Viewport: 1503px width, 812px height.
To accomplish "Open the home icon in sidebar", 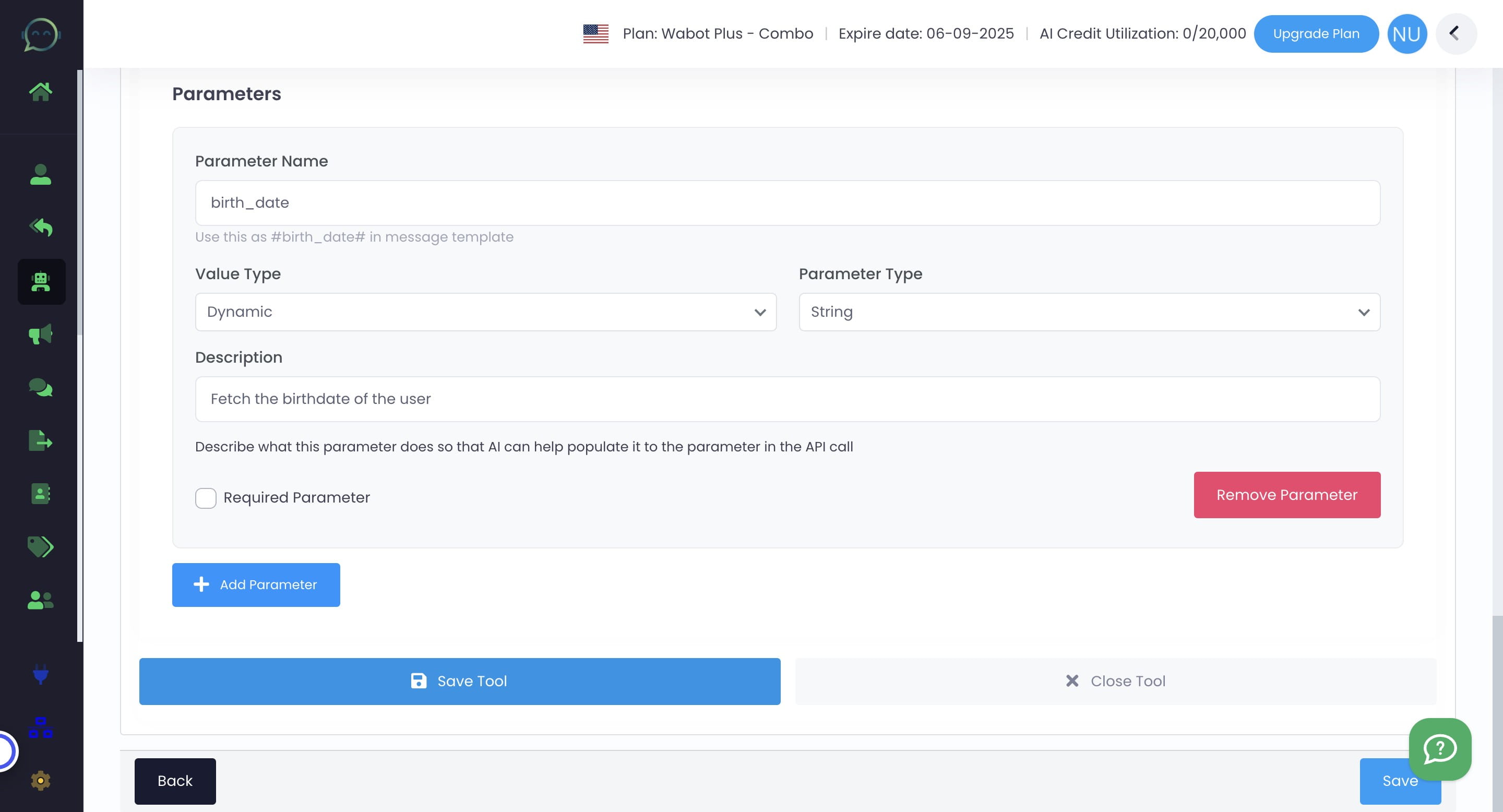I will coord(40,91).
